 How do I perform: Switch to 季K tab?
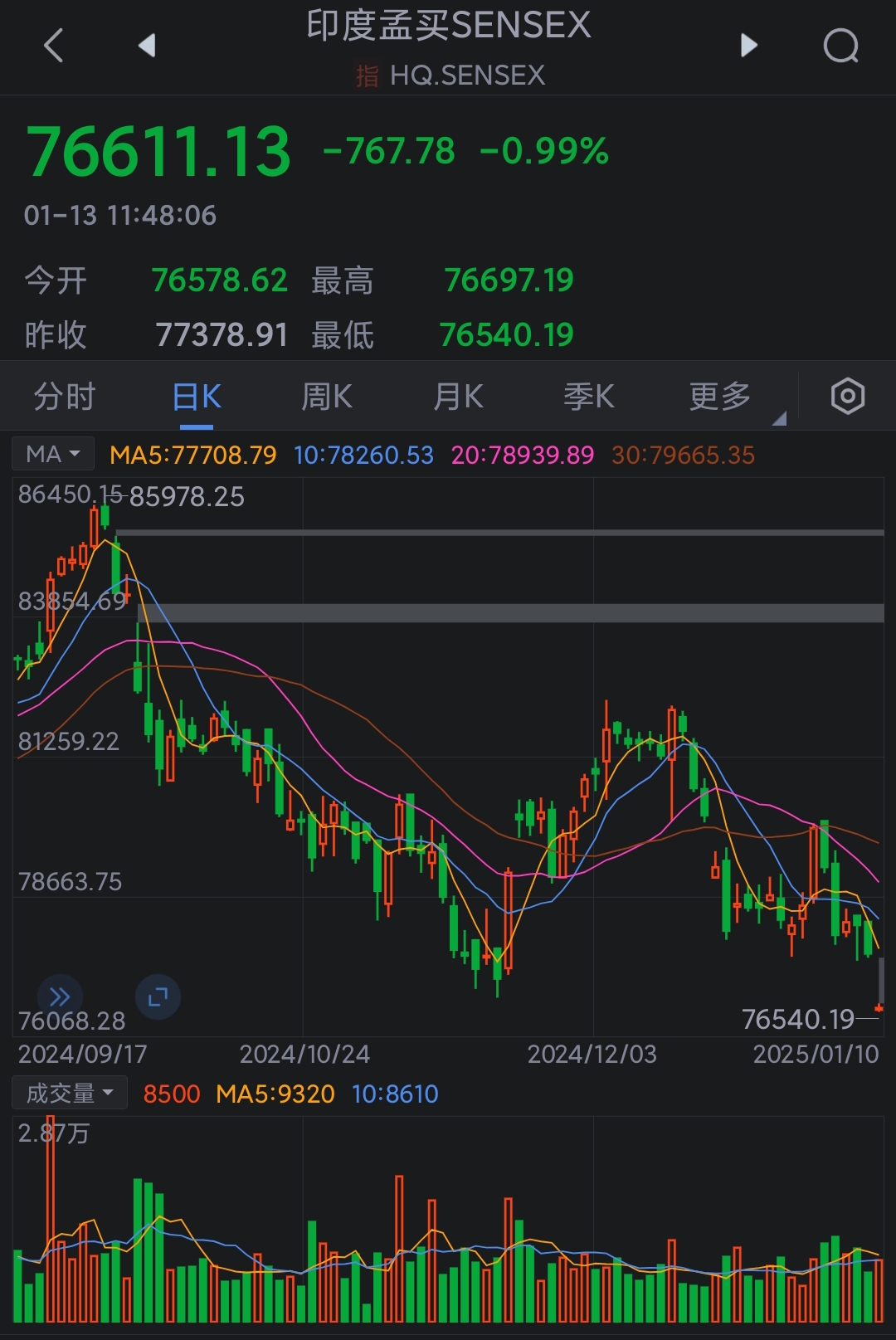[589, 397]
